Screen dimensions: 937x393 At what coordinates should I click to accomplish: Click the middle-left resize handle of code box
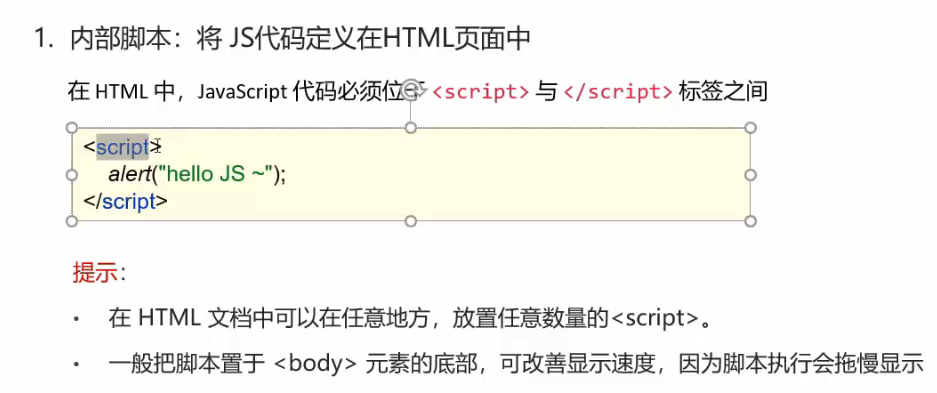tap(71, 174)
